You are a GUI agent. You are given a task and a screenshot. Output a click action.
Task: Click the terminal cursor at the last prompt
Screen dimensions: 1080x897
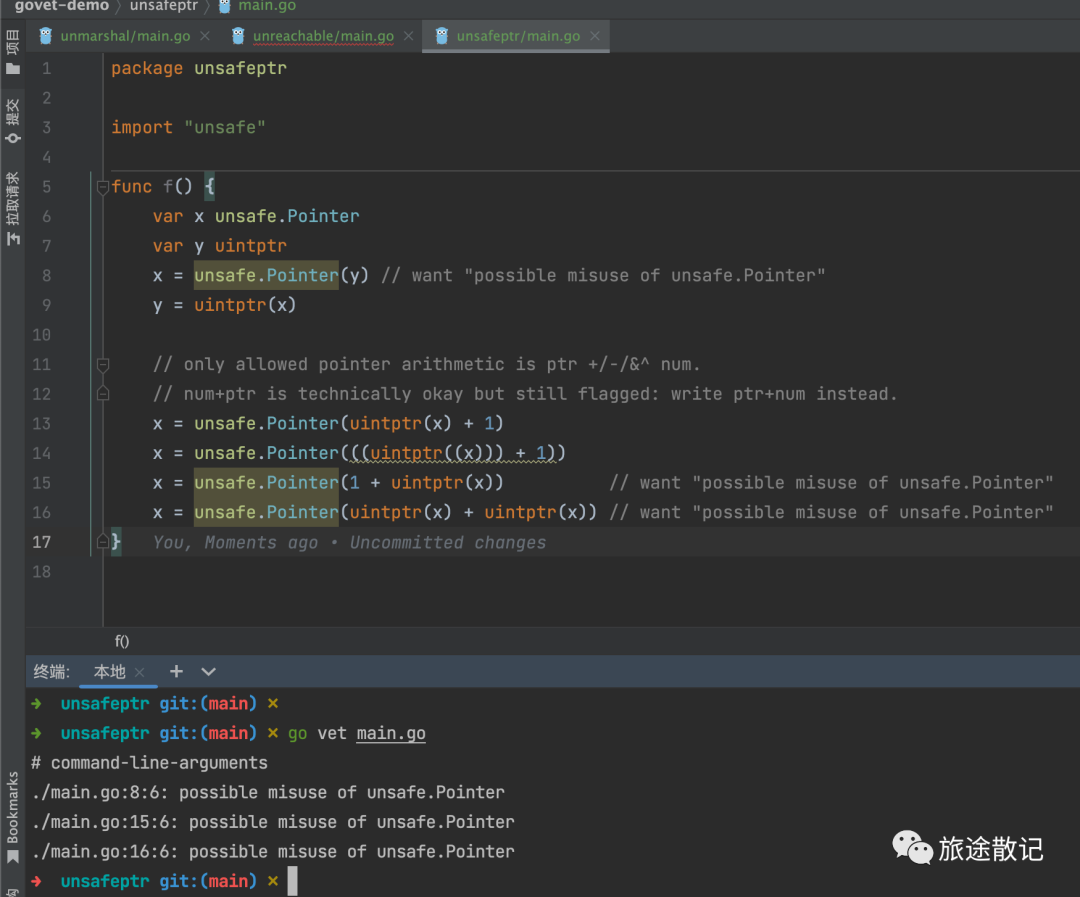293,881
